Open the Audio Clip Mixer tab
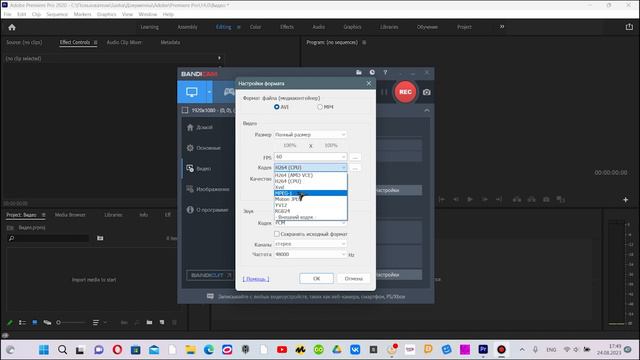This screenshot has height=360, width=640. [x=124, y=42]
